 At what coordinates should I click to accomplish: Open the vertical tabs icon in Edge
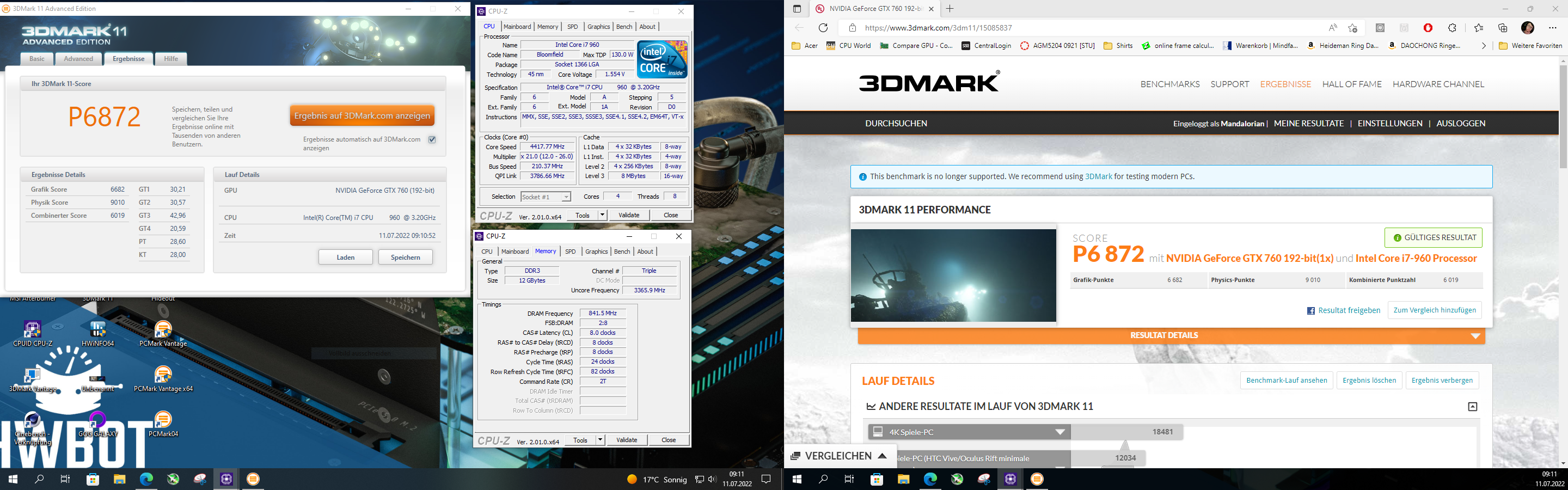797,9
